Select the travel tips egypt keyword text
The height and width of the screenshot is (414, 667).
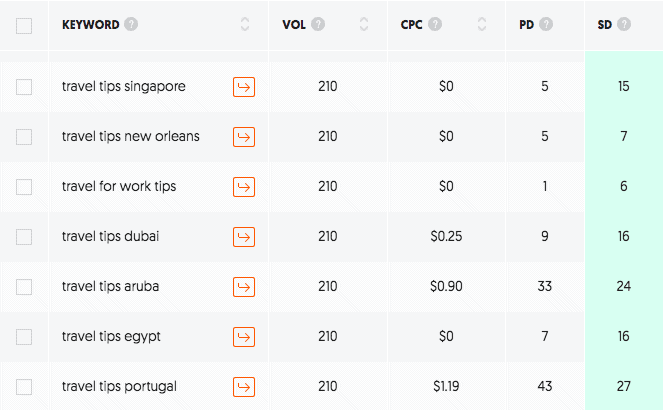[111, 337]
